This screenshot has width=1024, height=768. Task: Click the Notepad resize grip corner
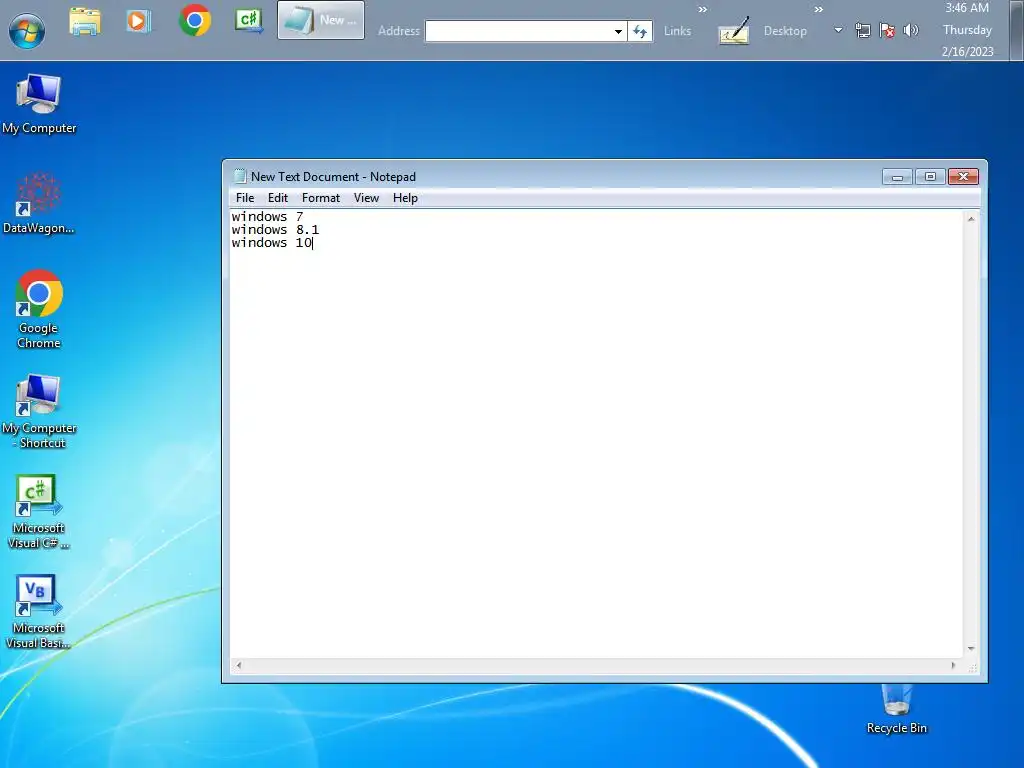pyautogui.click(x=972, y=667)
